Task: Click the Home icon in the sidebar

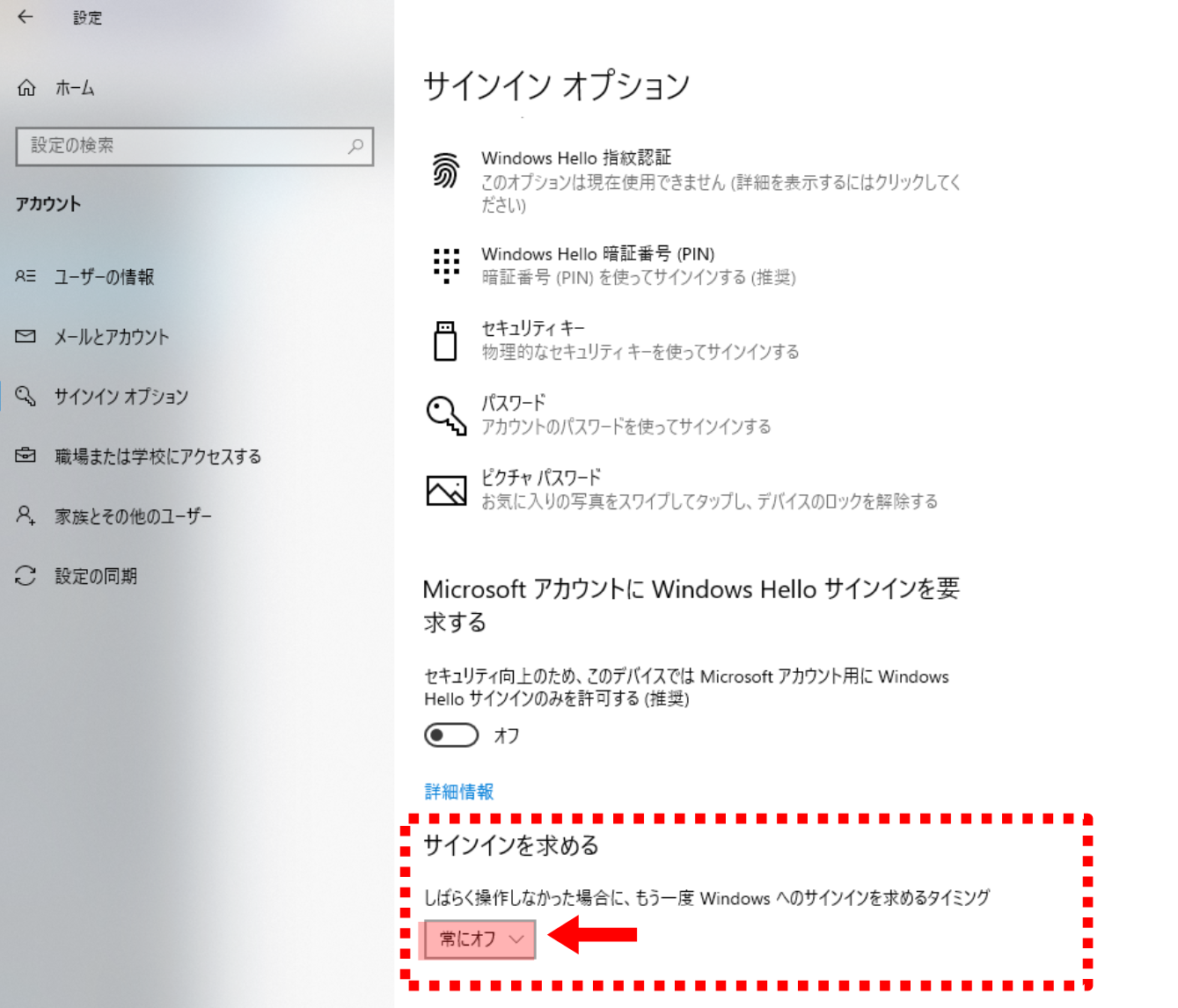Action: pos(27,88)
